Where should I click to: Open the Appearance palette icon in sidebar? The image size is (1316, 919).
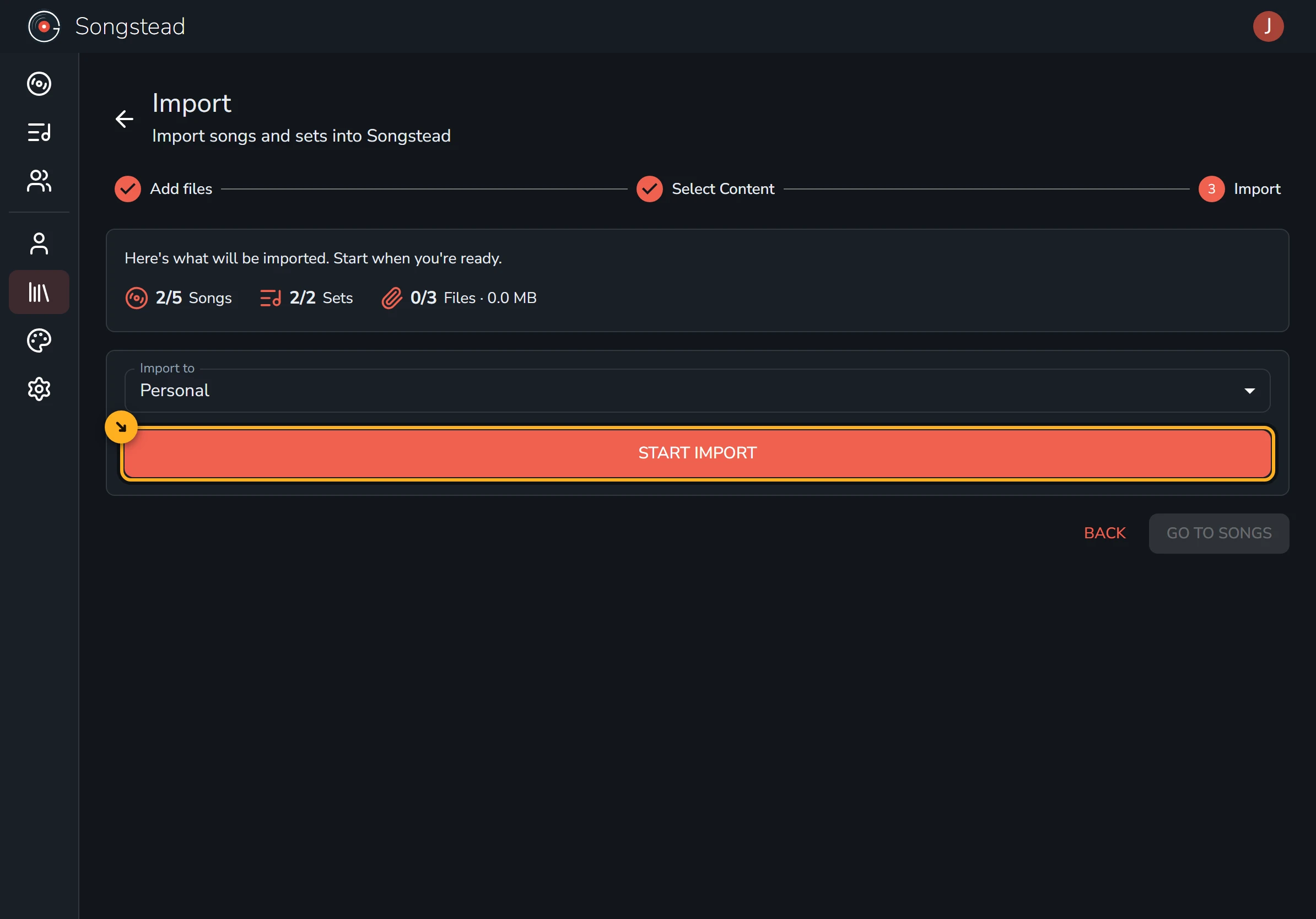[x=39, y=341]
